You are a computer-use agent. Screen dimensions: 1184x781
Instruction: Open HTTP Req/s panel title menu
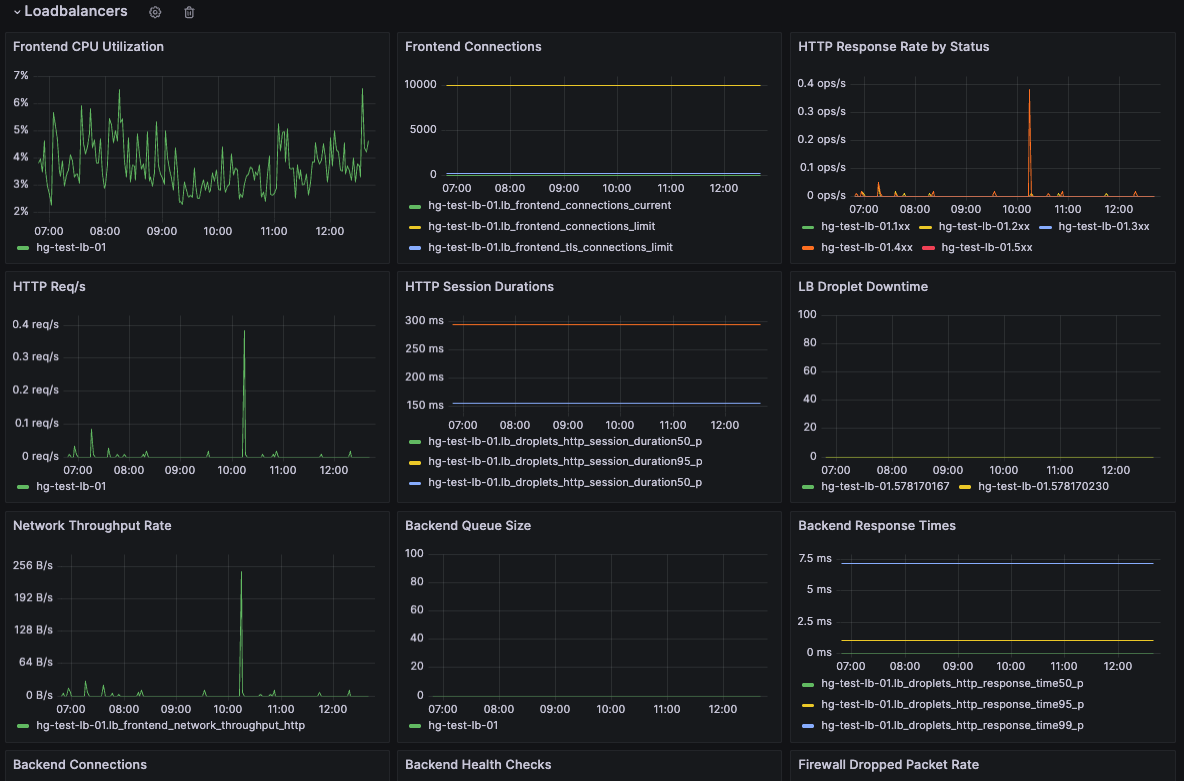click(x=49, y=287)
